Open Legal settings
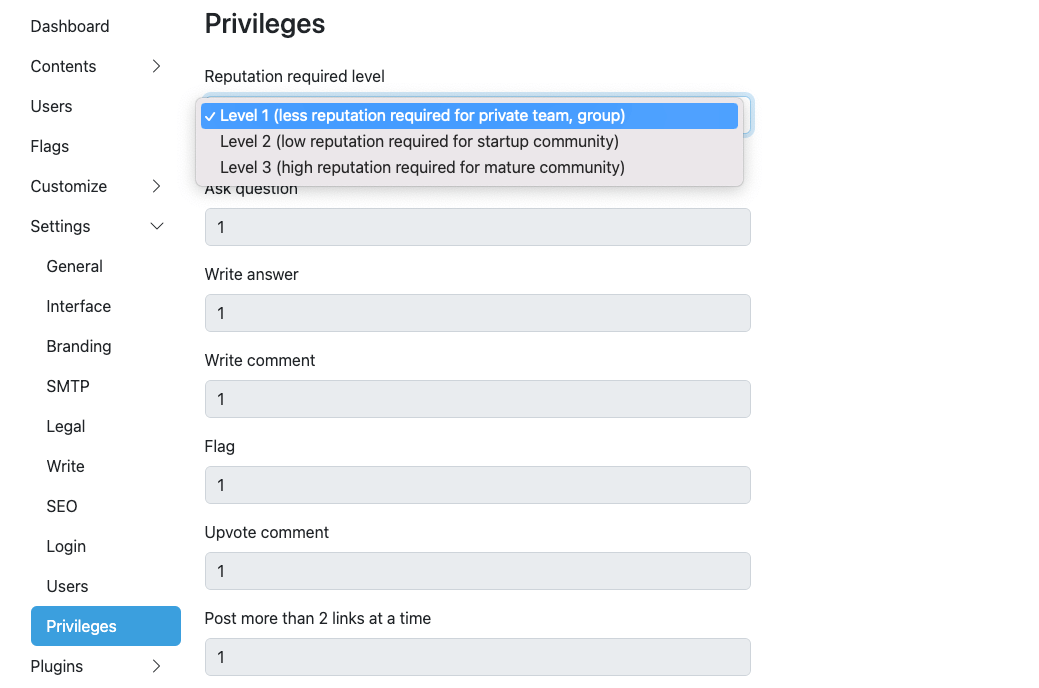The image size is (1039, 688). click(x=65, y=426)
